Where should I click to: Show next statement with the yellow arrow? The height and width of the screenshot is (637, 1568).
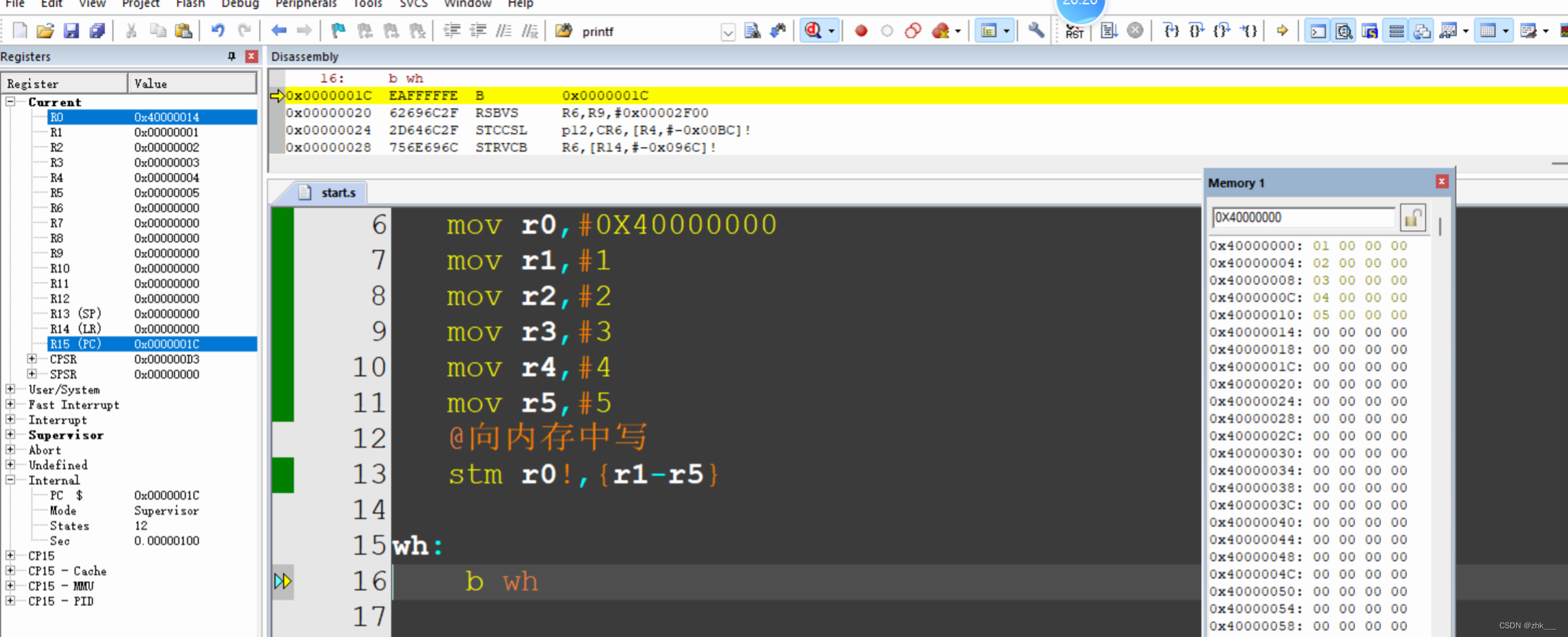click(x=1282, y=31)
